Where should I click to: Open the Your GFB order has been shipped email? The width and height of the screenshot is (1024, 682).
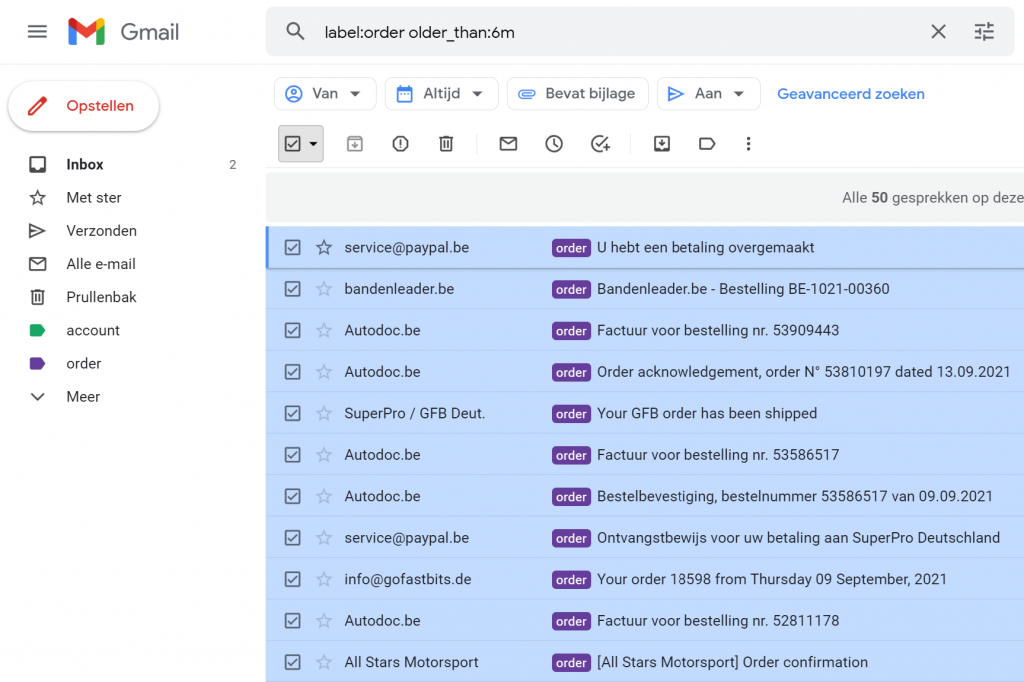coord(707,414)
